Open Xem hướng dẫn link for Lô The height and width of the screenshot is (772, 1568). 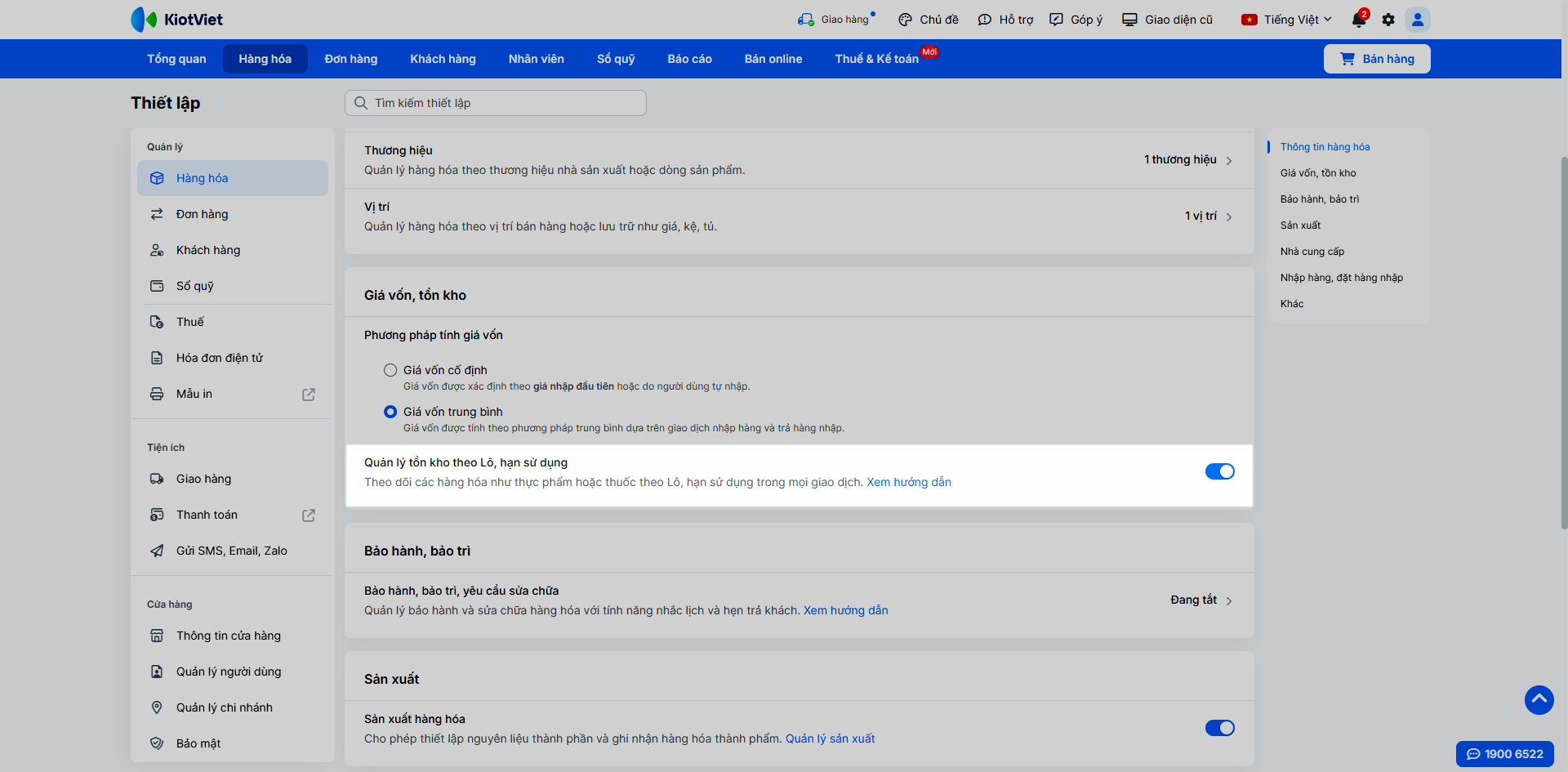pyautogui.click(x=909, y=482)
